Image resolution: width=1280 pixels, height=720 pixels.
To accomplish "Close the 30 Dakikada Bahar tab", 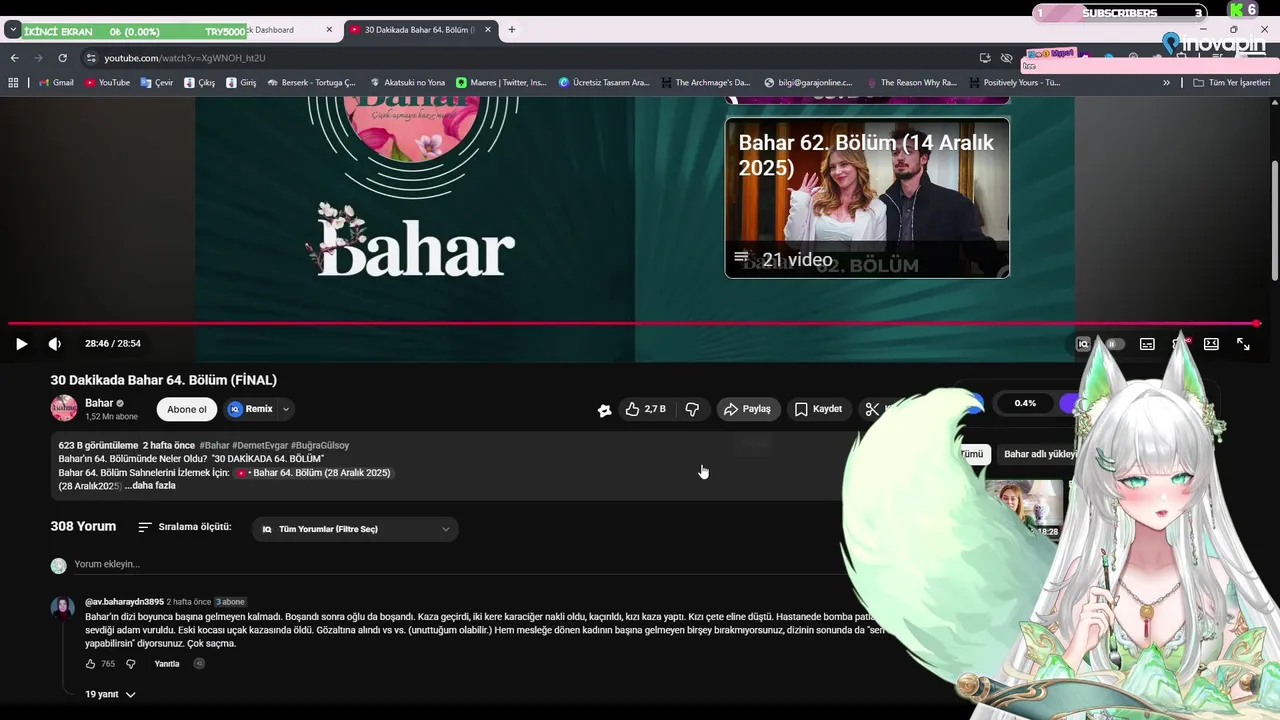I will pyautogui.click(x=489, y=30).
